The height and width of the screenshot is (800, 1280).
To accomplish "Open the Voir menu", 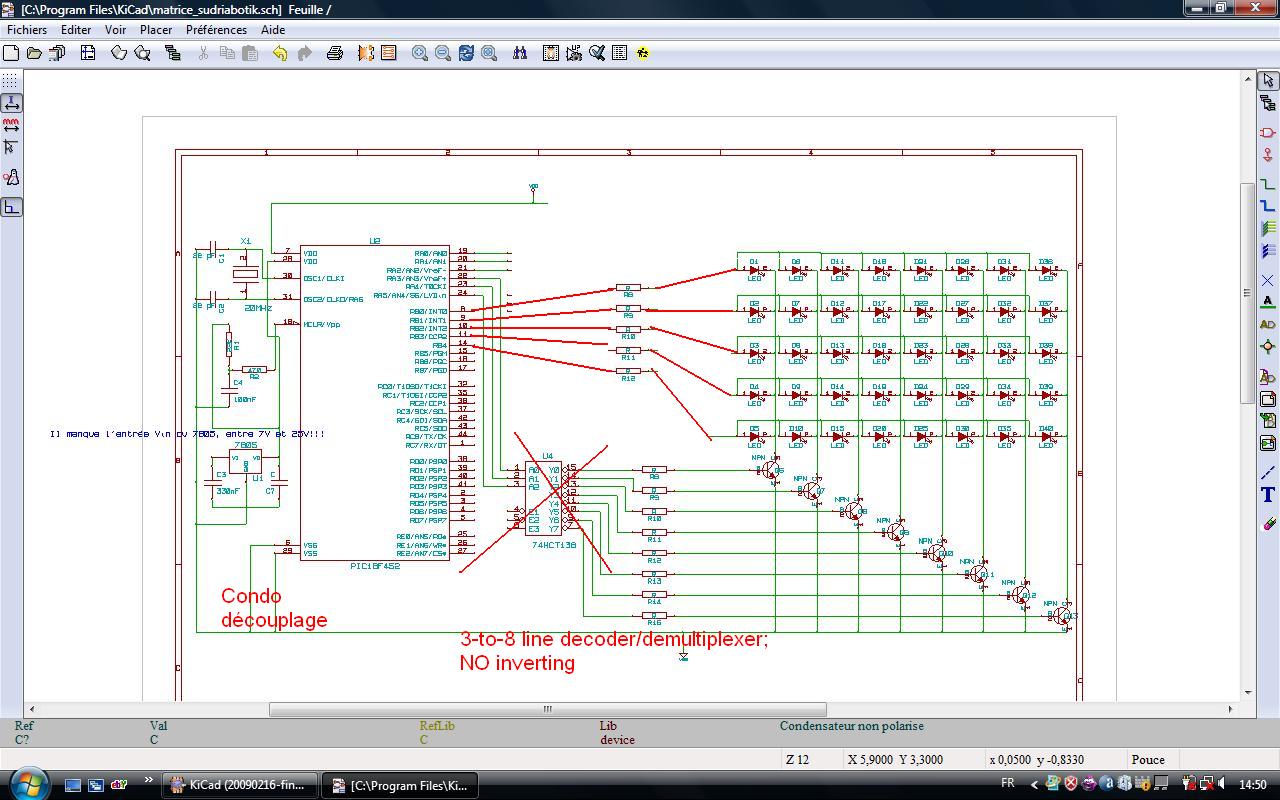I will click(x=115, y=30).
